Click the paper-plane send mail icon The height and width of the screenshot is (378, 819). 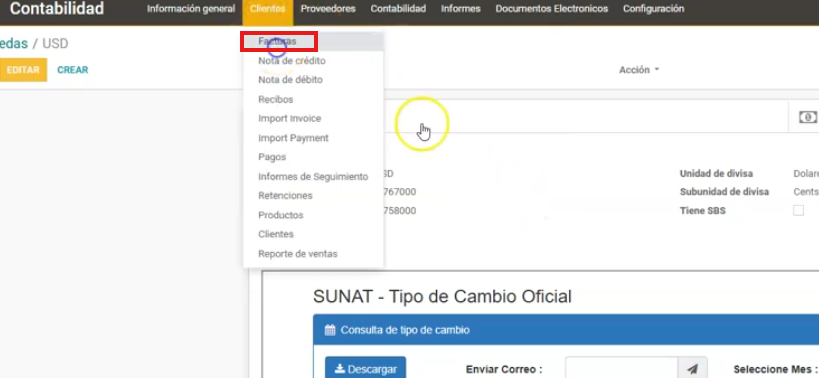(693, 369)
